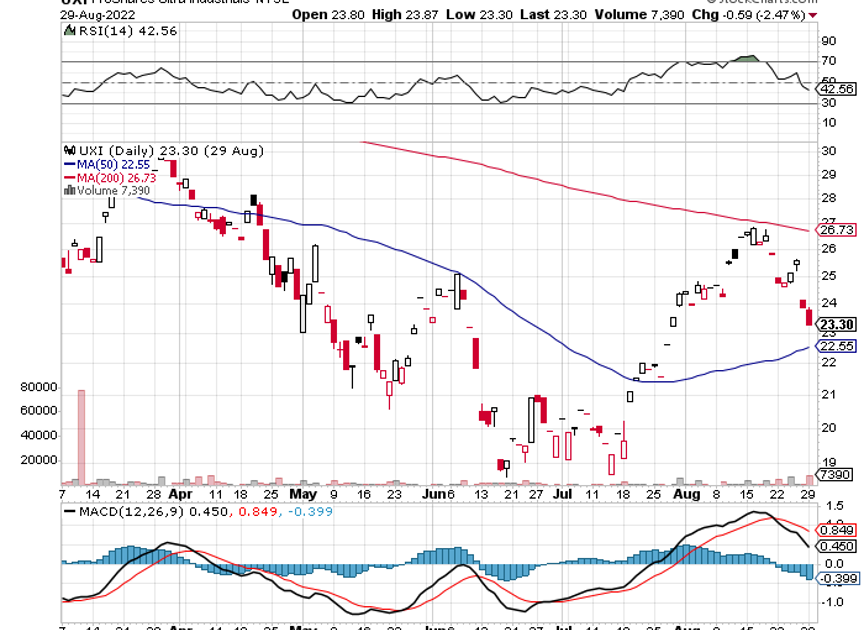Click the 'Aug' label on price chart date axis
The image size is (864, 630).
click(x=687, y=494)
